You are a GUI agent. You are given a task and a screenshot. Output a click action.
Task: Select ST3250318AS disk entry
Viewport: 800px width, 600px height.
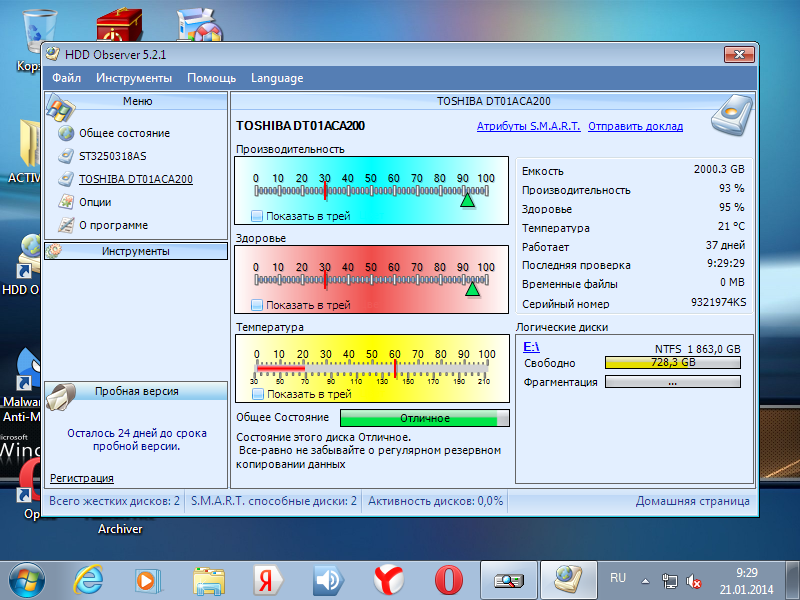[x=113, y=156]
